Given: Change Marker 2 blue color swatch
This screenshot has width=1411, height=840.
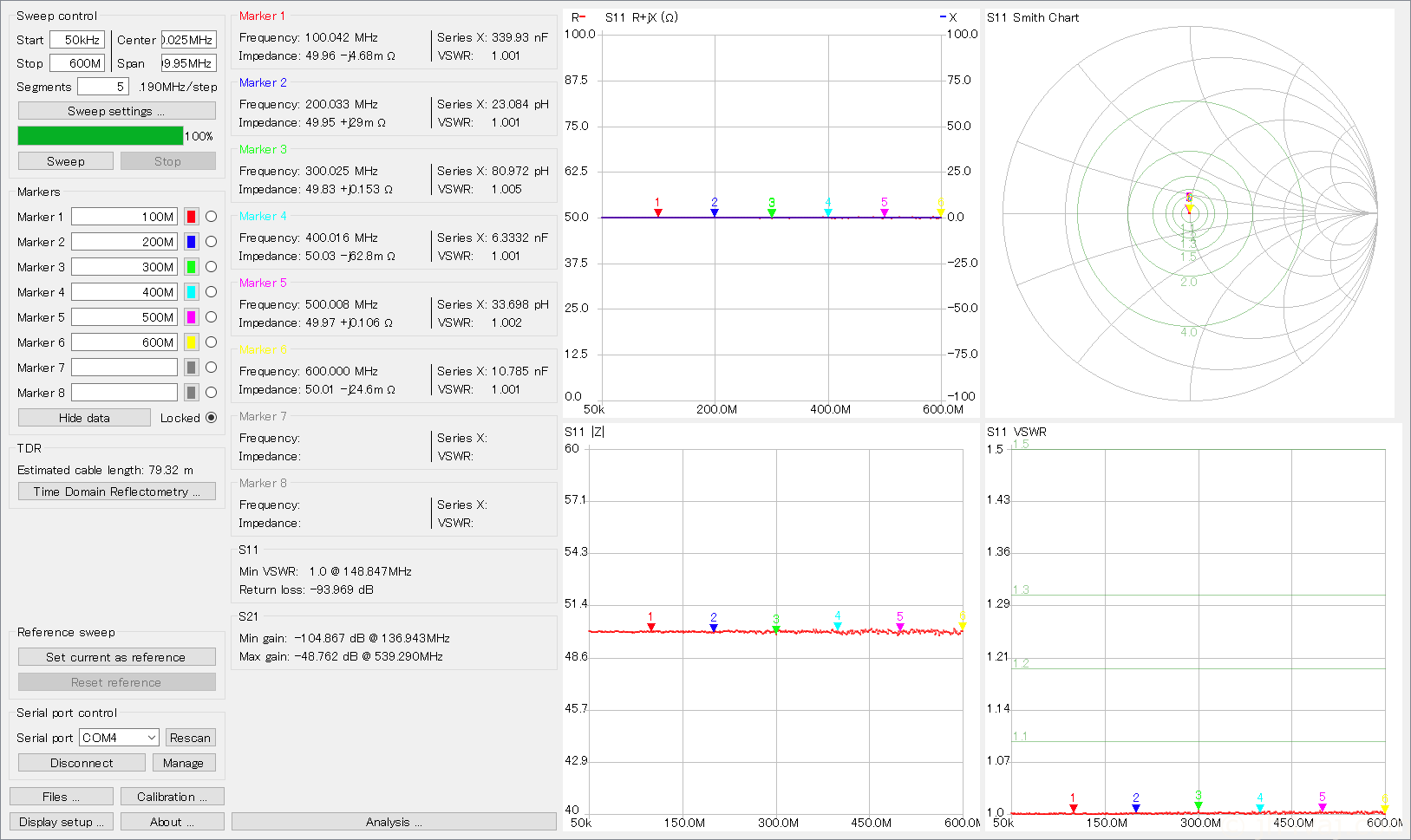Looking at the screenshot, I should [x=192, y=242].
